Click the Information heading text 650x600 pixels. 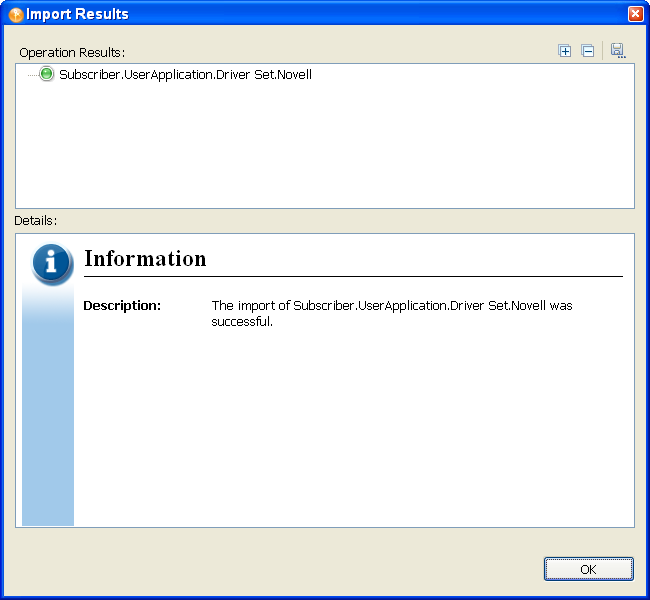pyautogui.click(x=145, y=259)
